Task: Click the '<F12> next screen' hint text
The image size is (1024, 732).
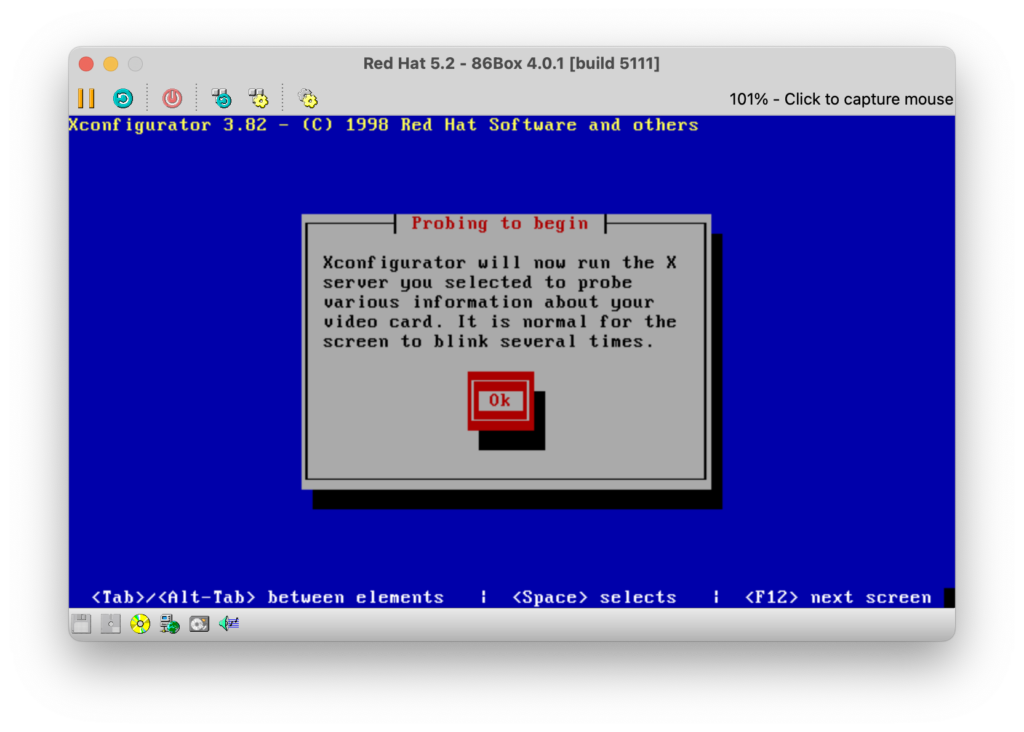Action: tap(838, 597)
